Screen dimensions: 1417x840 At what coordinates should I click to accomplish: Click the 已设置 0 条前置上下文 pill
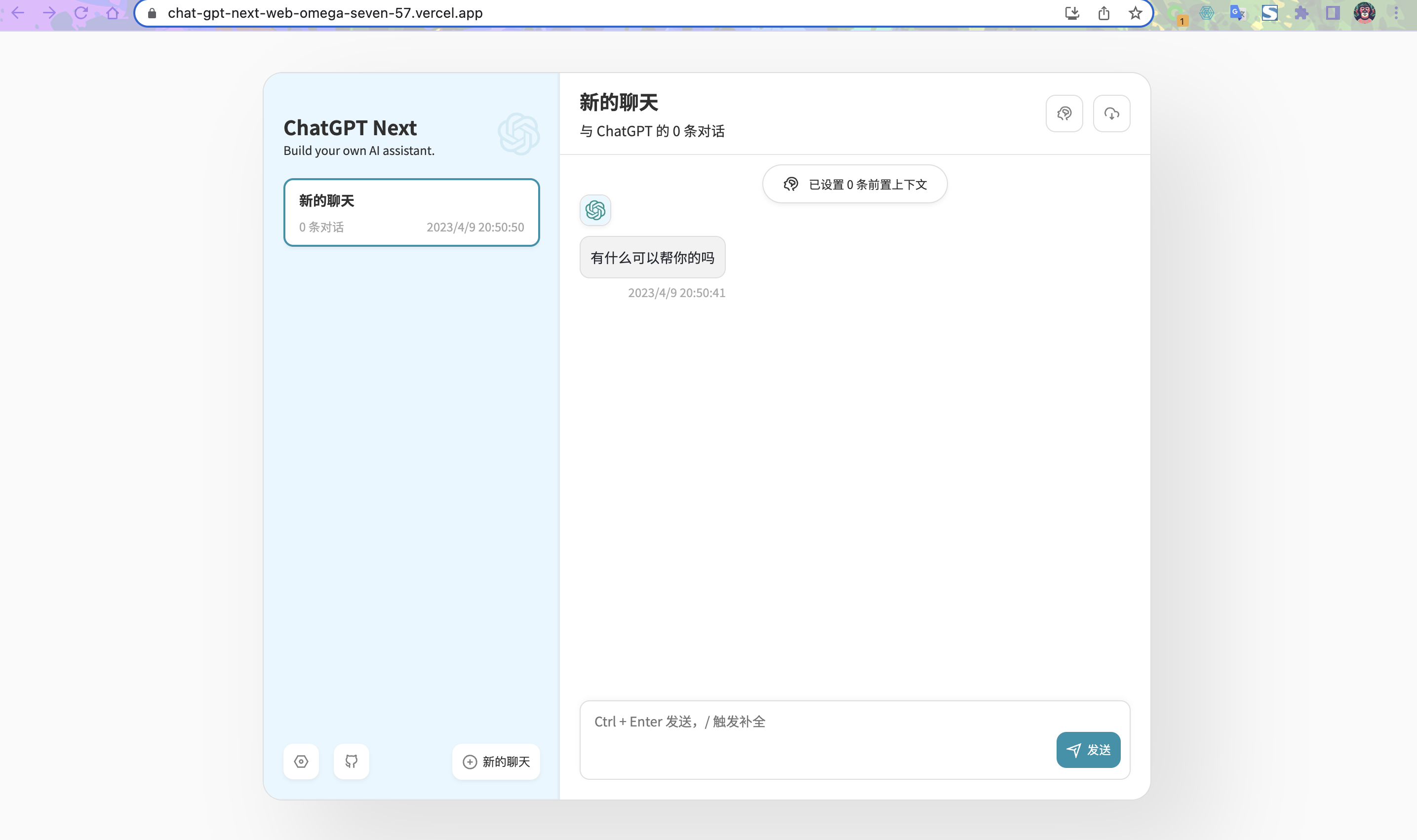(854, 185)
